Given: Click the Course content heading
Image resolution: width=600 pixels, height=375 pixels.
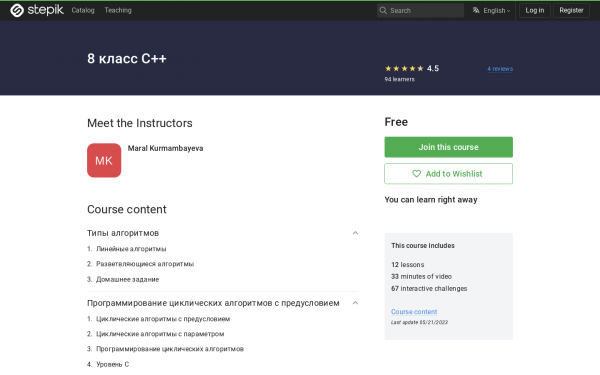Looking at the screenshot, I should tap(127, 209).
